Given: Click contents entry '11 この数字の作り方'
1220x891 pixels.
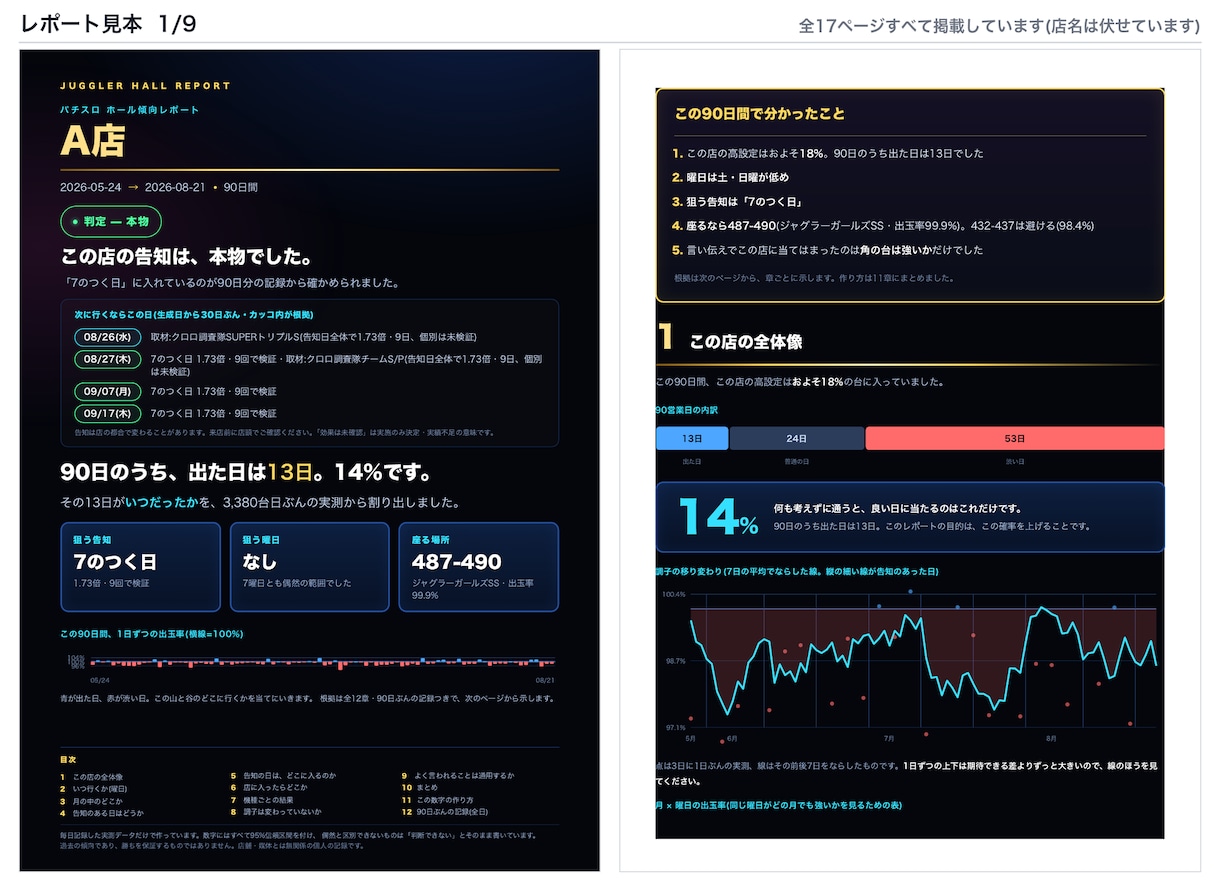Looking at the screenshot, I should [x=438, y=801].
